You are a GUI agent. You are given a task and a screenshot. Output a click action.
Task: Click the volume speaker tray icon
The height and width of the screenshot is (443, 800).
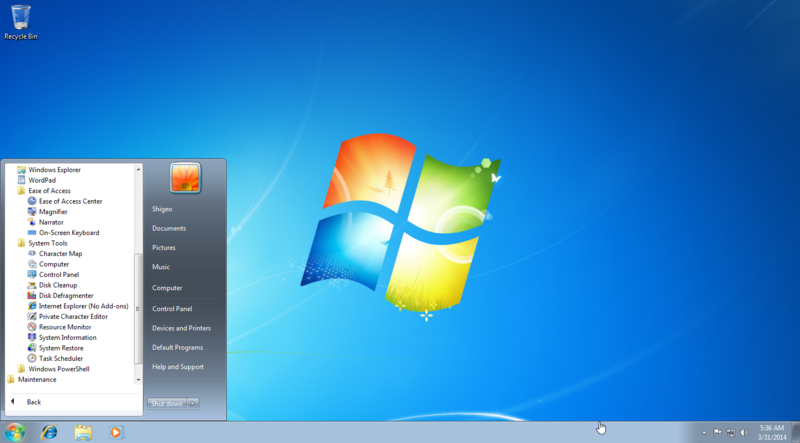pyautogui.click(x=744, y=432)
